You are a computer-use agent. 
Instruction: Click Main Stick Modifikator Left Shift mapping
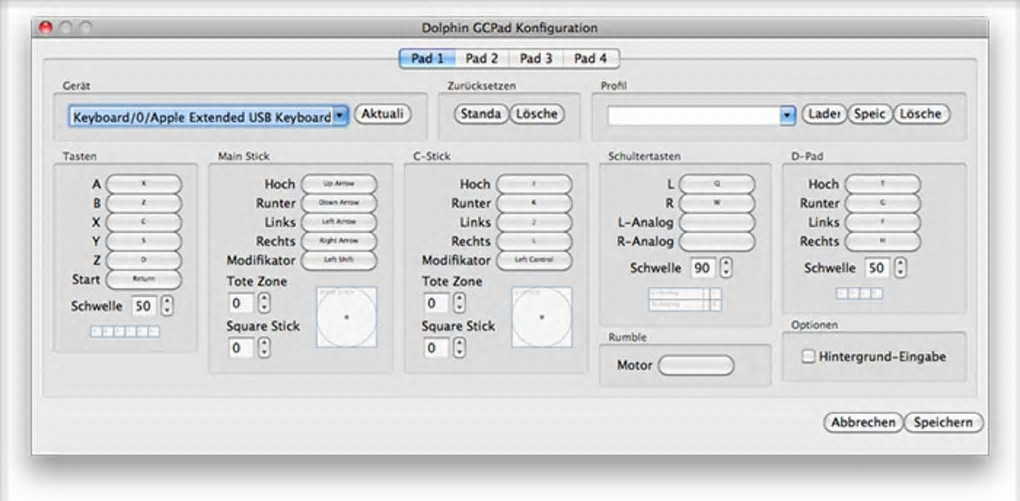tap(338, 260)
